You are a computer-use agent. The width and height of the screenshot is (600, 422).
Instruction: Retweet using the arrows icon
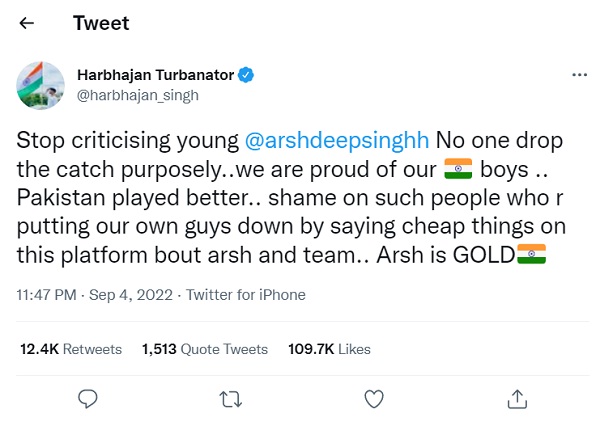click(230, 399)
